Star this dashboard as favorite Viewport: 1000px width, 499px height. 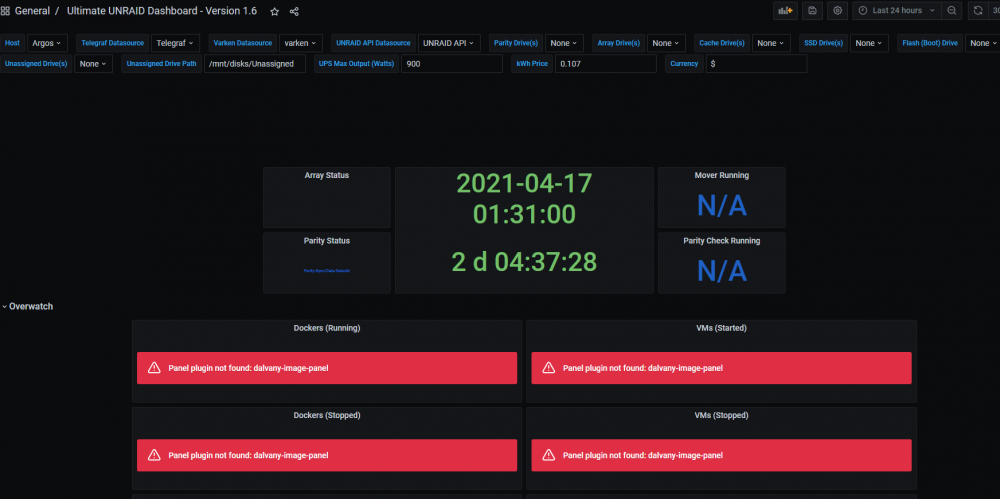[275, 11]
